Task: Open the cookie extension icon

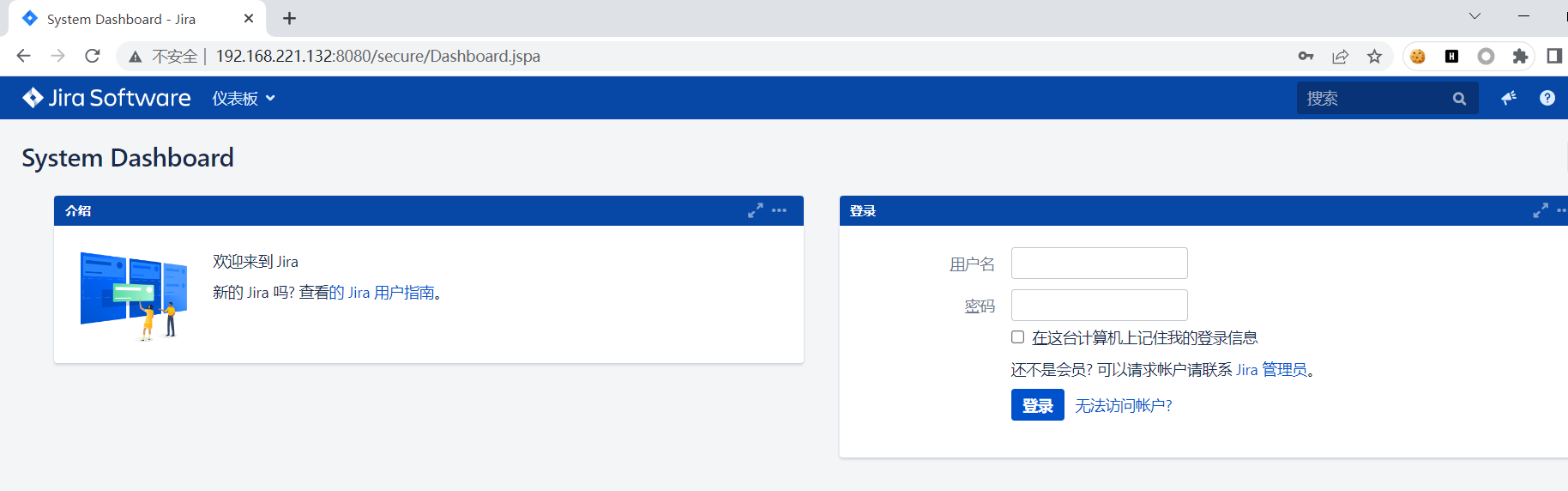Action: (x=1418, y=56)
